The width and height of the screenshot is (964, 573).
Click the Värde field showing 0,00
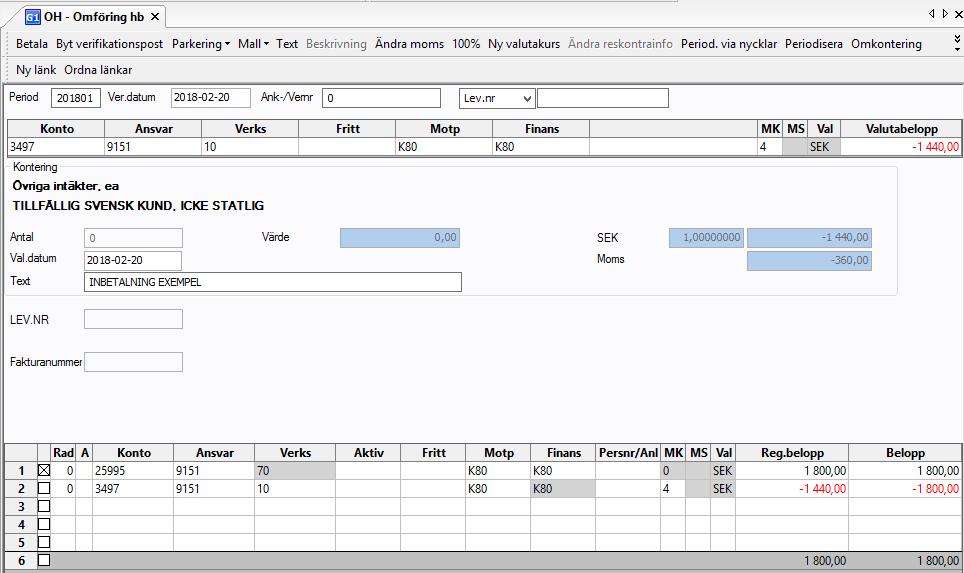[400, 237]
